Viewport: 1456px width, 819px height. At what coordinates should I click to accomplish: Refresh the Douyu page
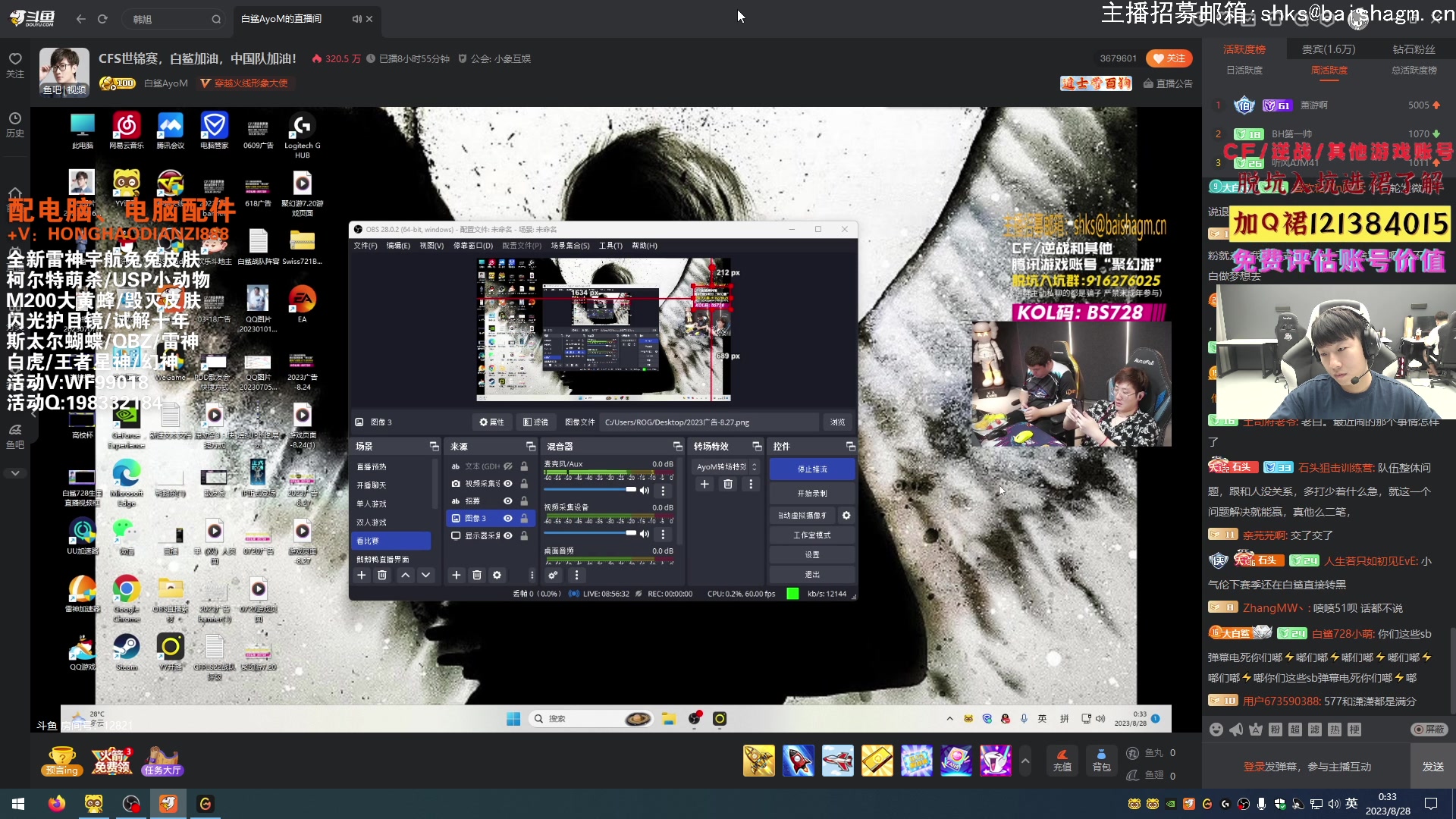pos(102,19)
